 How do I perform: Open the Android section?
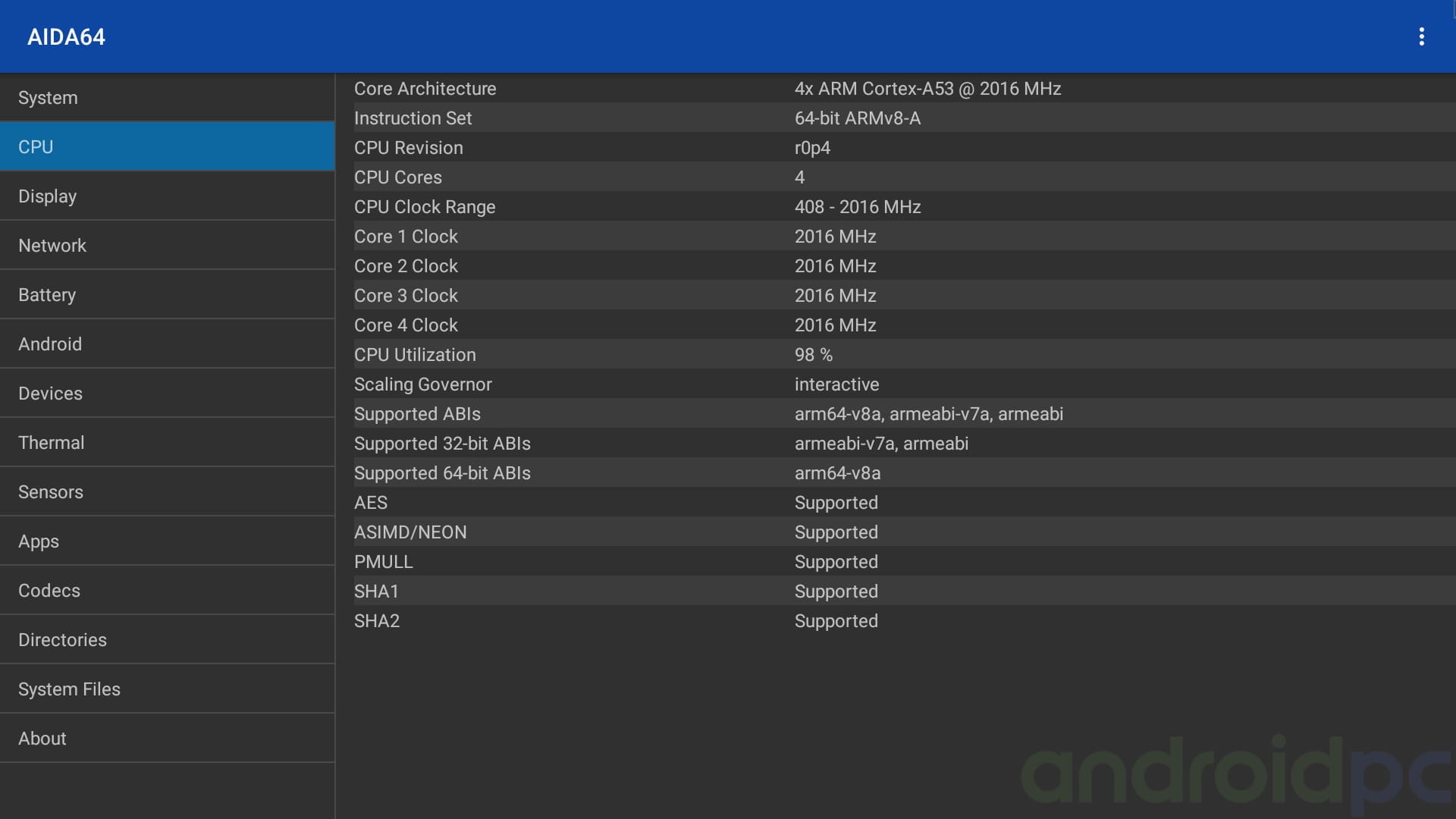click(x=167, y=344)
